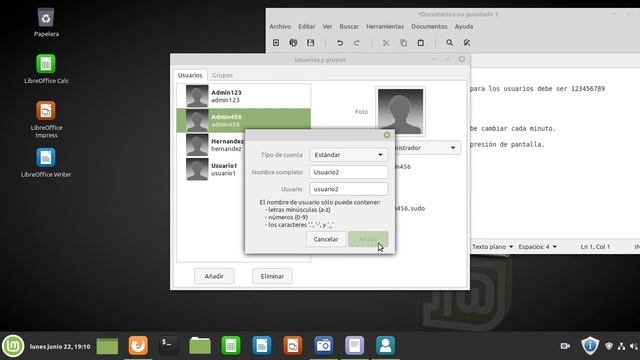The height and width of the screenshot is (360, 640).
Task: Switch to the text editor taskbar icon
Action: 354,346
